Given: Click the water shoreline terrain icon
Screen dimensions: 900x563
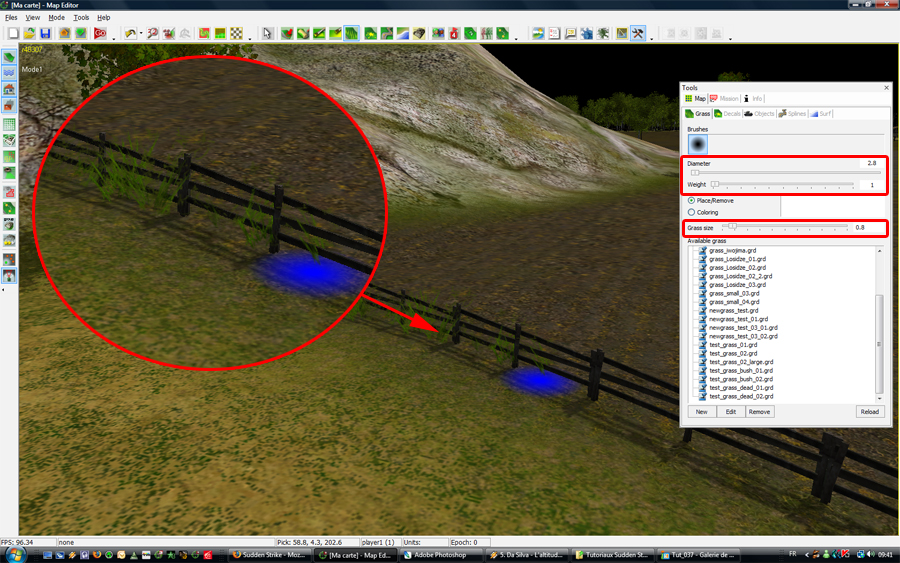Looking at the screenshot, I should click(403, 33).
